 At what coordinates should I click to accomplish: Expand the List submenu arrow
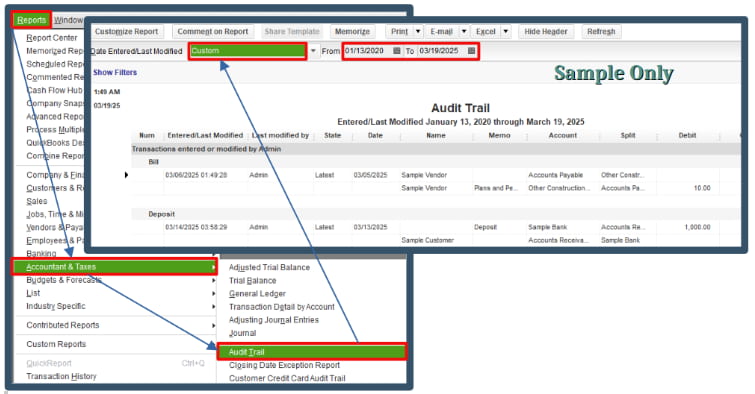click(213, 293)
